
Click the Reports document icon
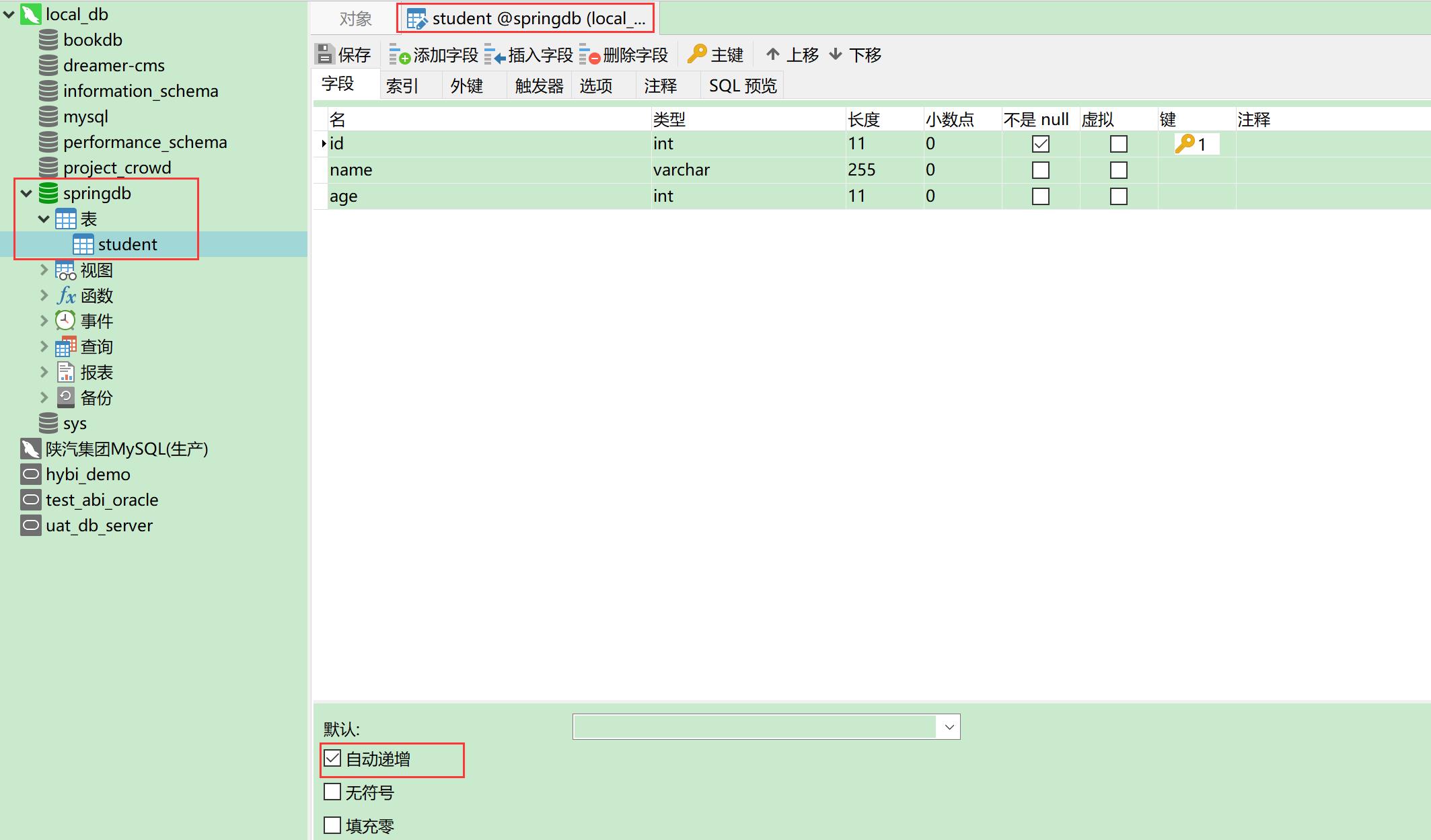(66, 372)
